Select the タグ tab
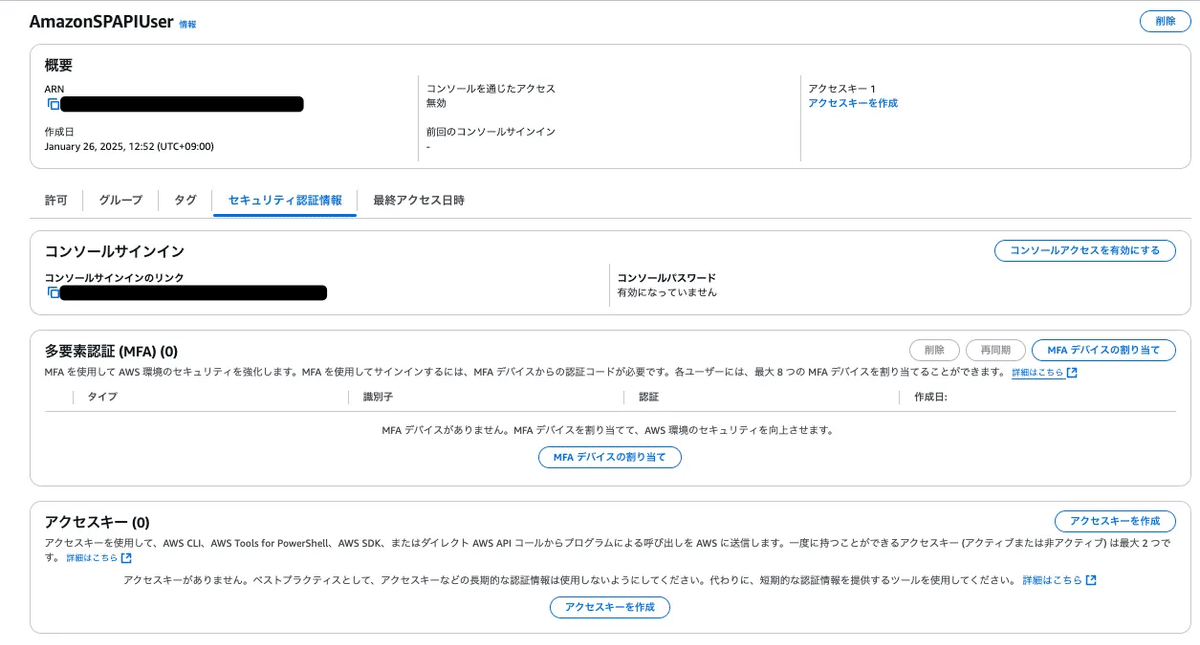 pyautogui.click(x=184, y=200)
